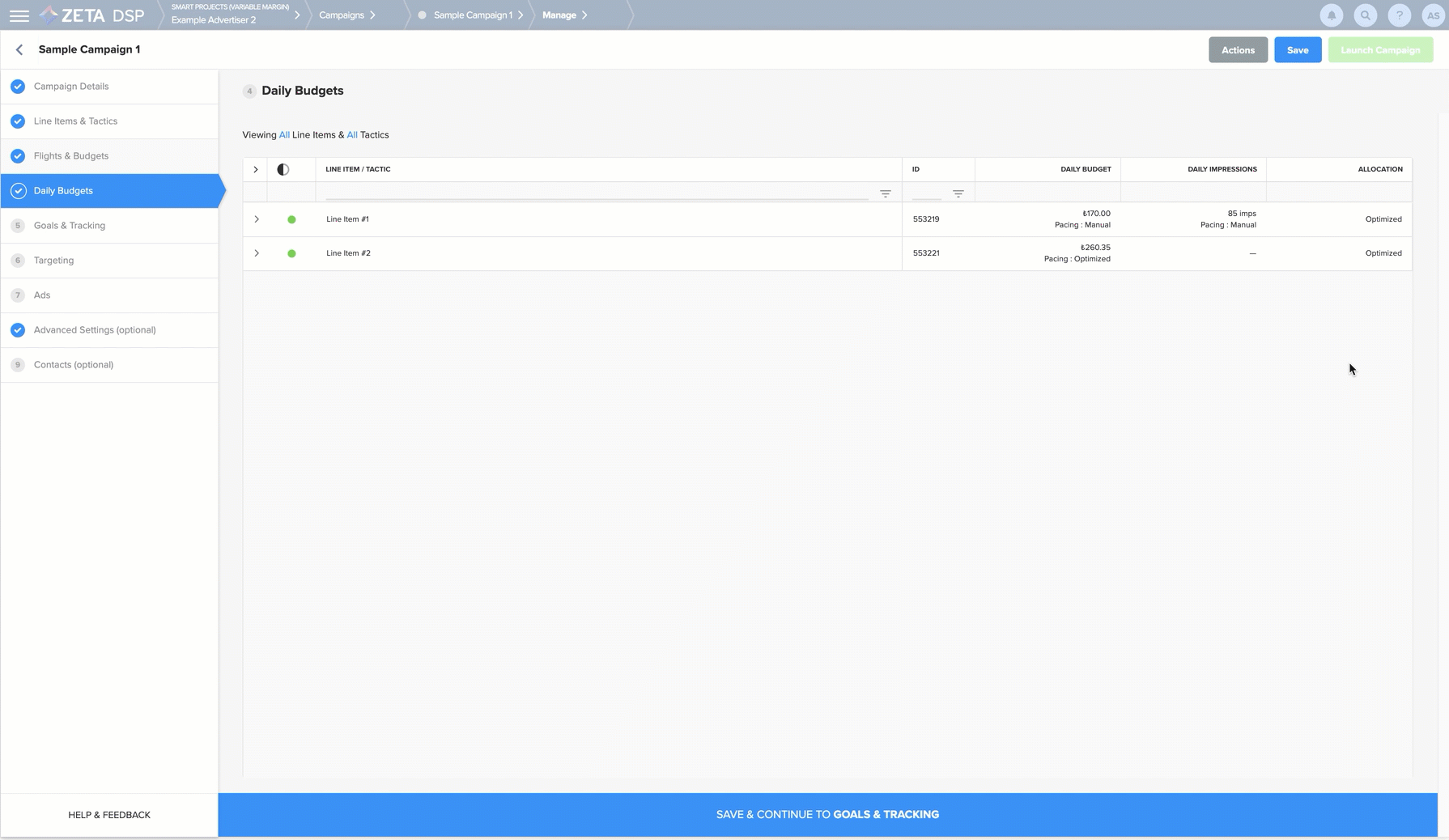The height and width of the screenshot is (840, 1449).
Task: Open the search magnifier icon
Action: click(1365, 15)
